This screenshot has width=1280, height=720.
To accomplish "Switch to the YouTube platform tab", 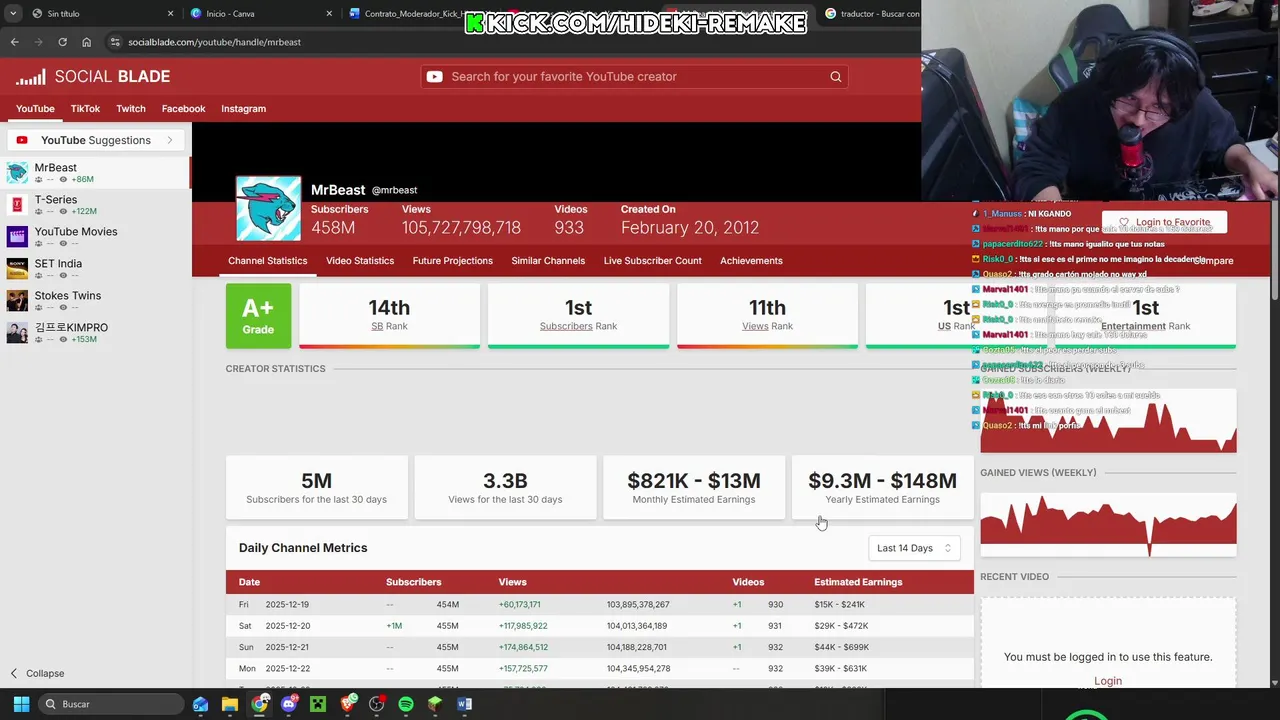I will pos(35,108).
